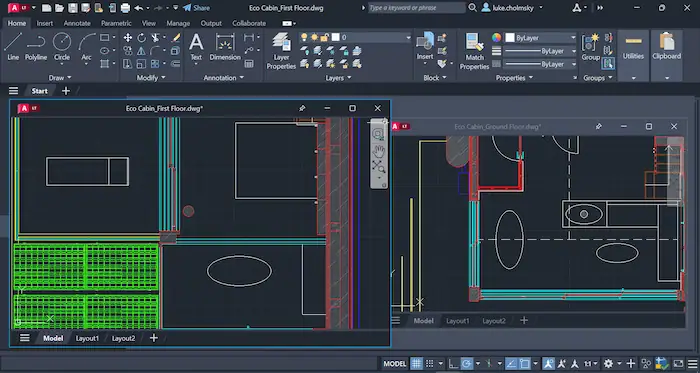This screenshot has height=373, width=700.
Task: Select the Pan hand tool in navigation bar
Action: coord(379,151)
